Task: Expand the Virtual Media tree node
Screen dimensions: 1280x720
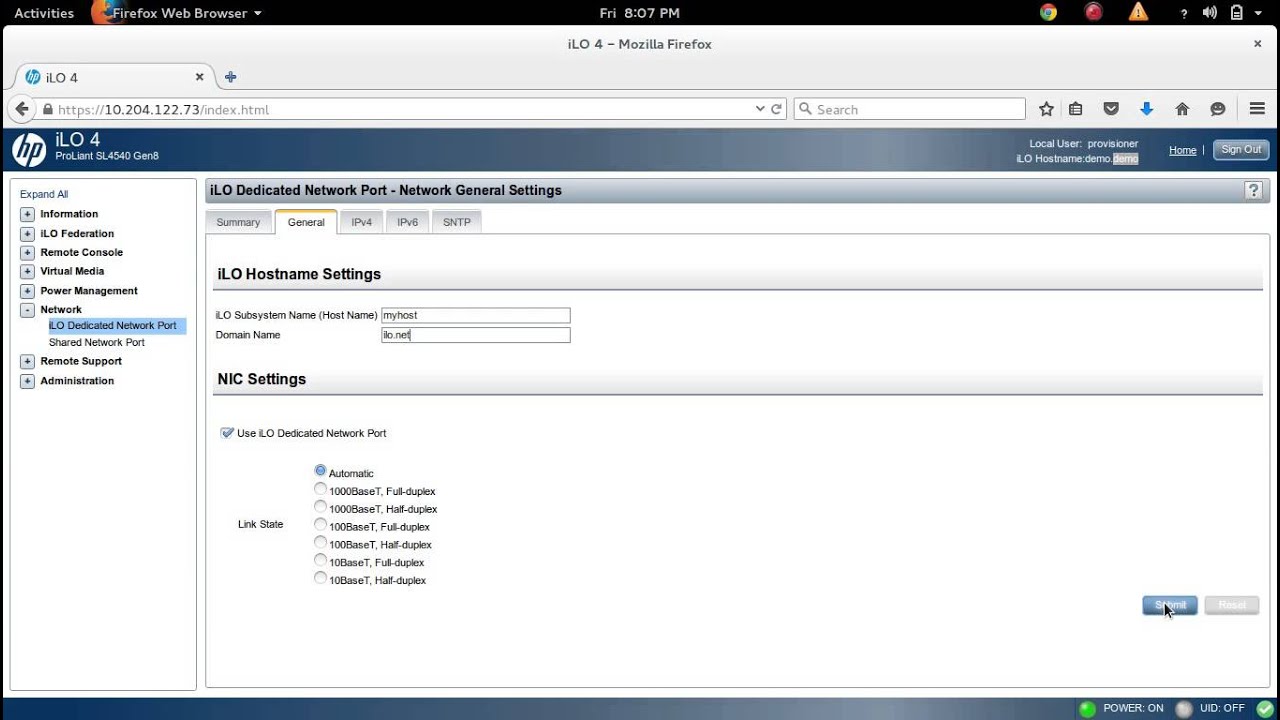Action: (x=27, y=271)
